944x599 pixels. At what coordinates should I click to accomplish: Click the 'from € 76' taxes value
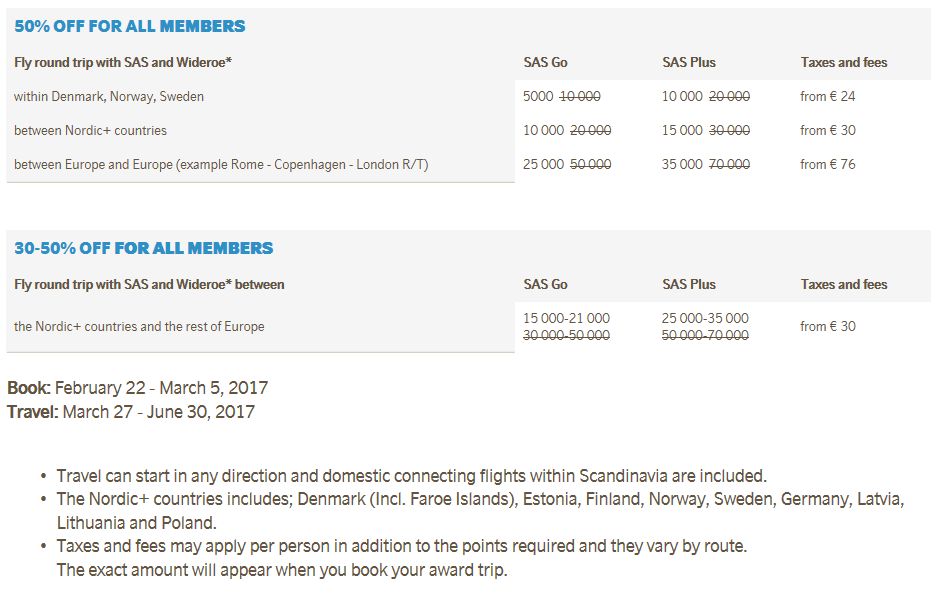point(827,164)
